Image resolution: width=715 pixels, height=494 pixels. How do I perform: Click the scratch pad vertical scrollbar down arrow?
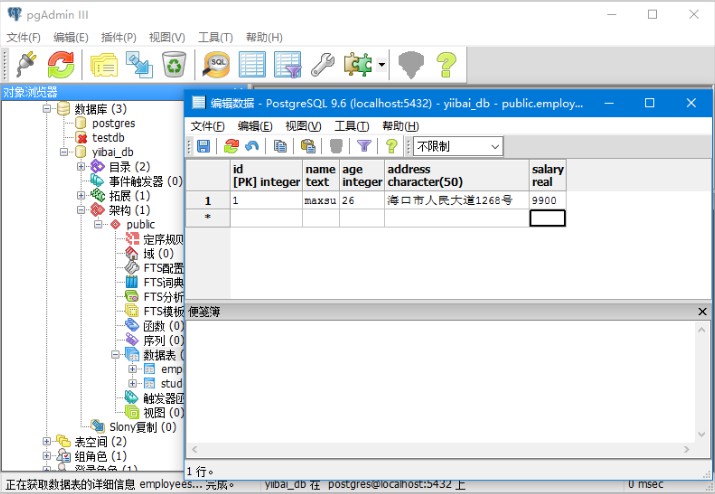[x=702, y=434]
